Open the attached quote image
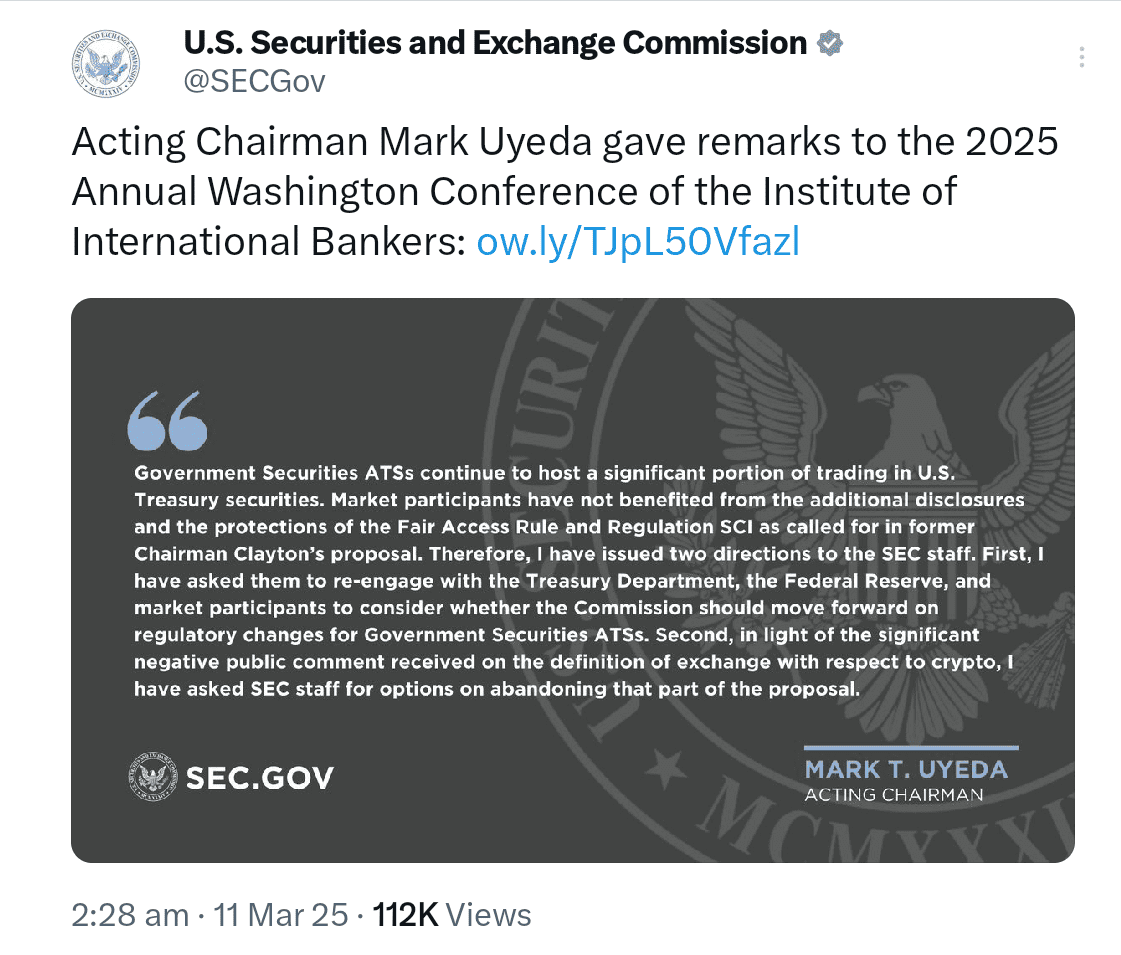The image size is (1121, 955). coord(570,580)
